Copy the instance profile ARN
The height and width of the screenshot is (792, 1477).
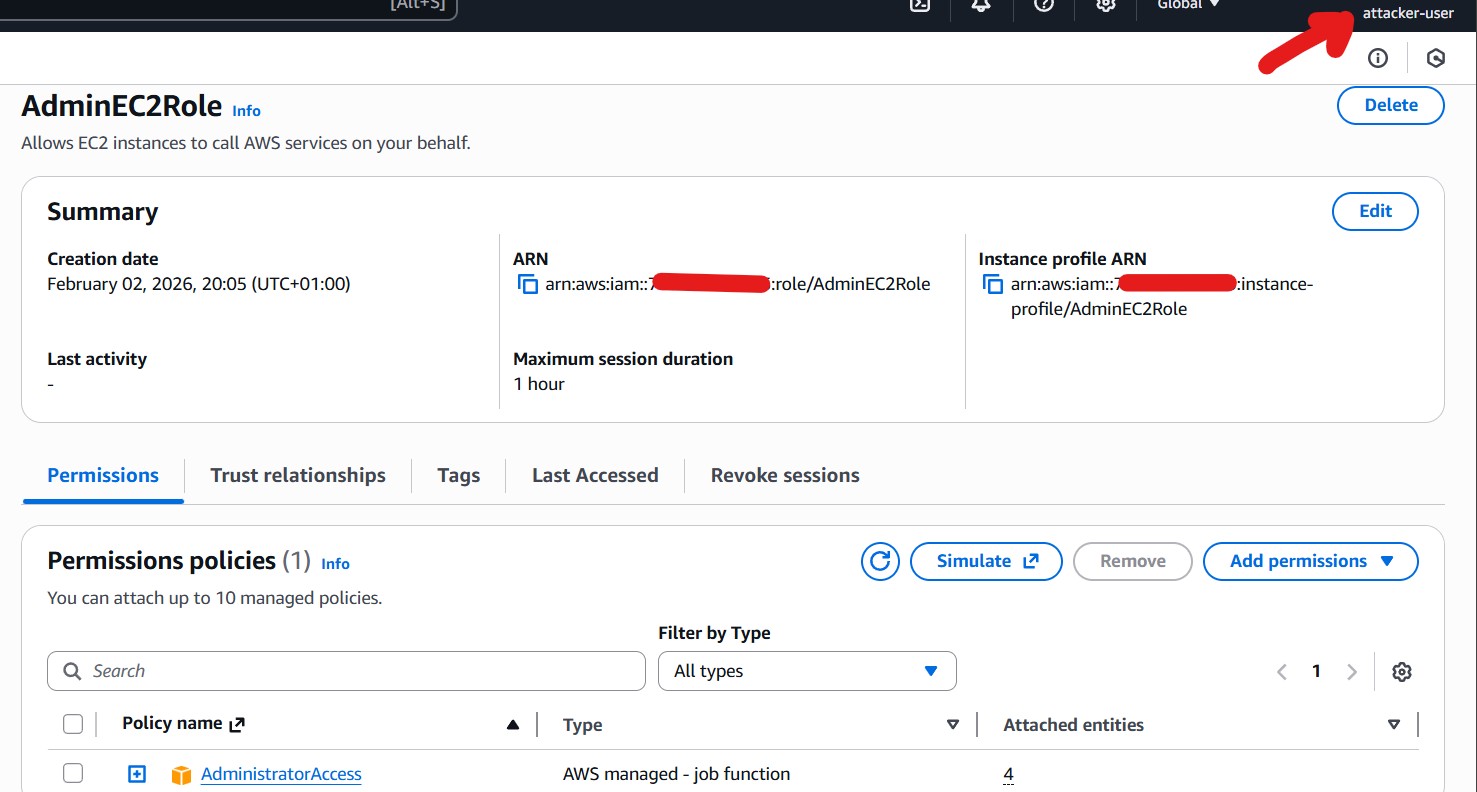pos(993,284)
